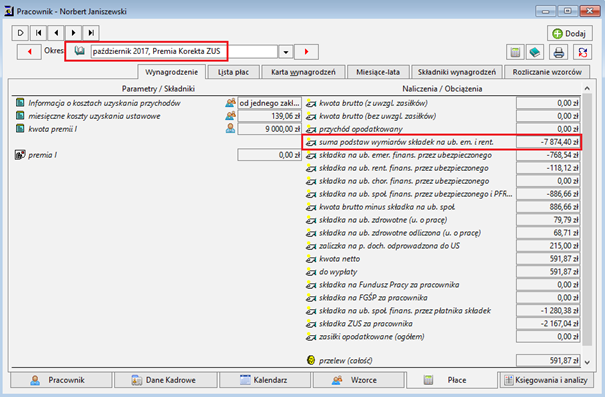605x397 pixels.
Task: Select zasiłki opodatkowane (ogółem) row label
Action: (x=372, y=336)
